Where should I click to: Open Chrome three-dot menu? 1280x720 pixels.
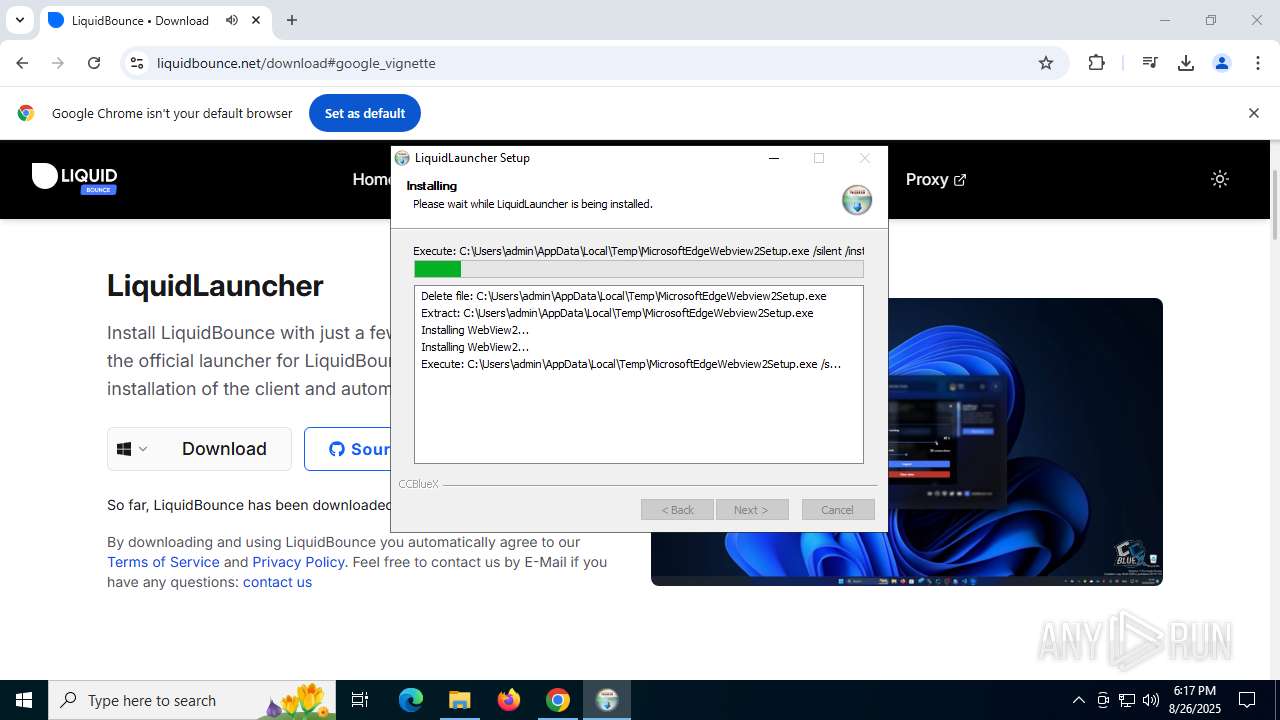[x=1258, y=63]
